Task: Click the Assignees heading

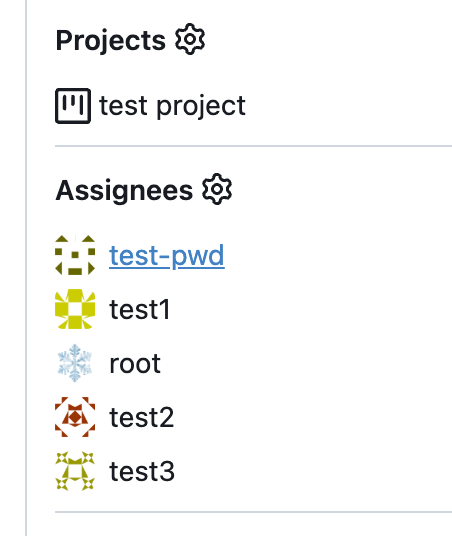Action: tap(124, 190)
